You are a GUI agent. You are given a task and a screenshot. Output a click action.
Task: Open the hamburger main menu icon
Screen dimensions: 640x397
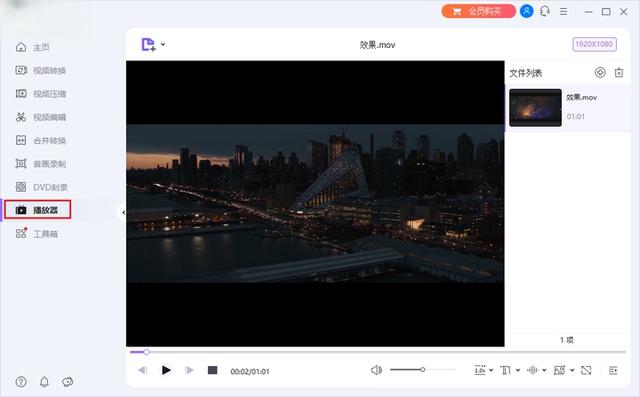pos(564,12)
